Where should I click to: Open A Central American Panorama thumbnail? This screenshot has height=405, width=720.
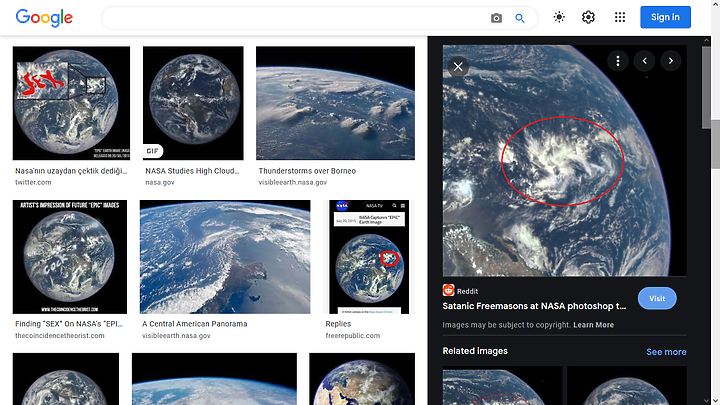pyautogui.click(x=225, y=257)
